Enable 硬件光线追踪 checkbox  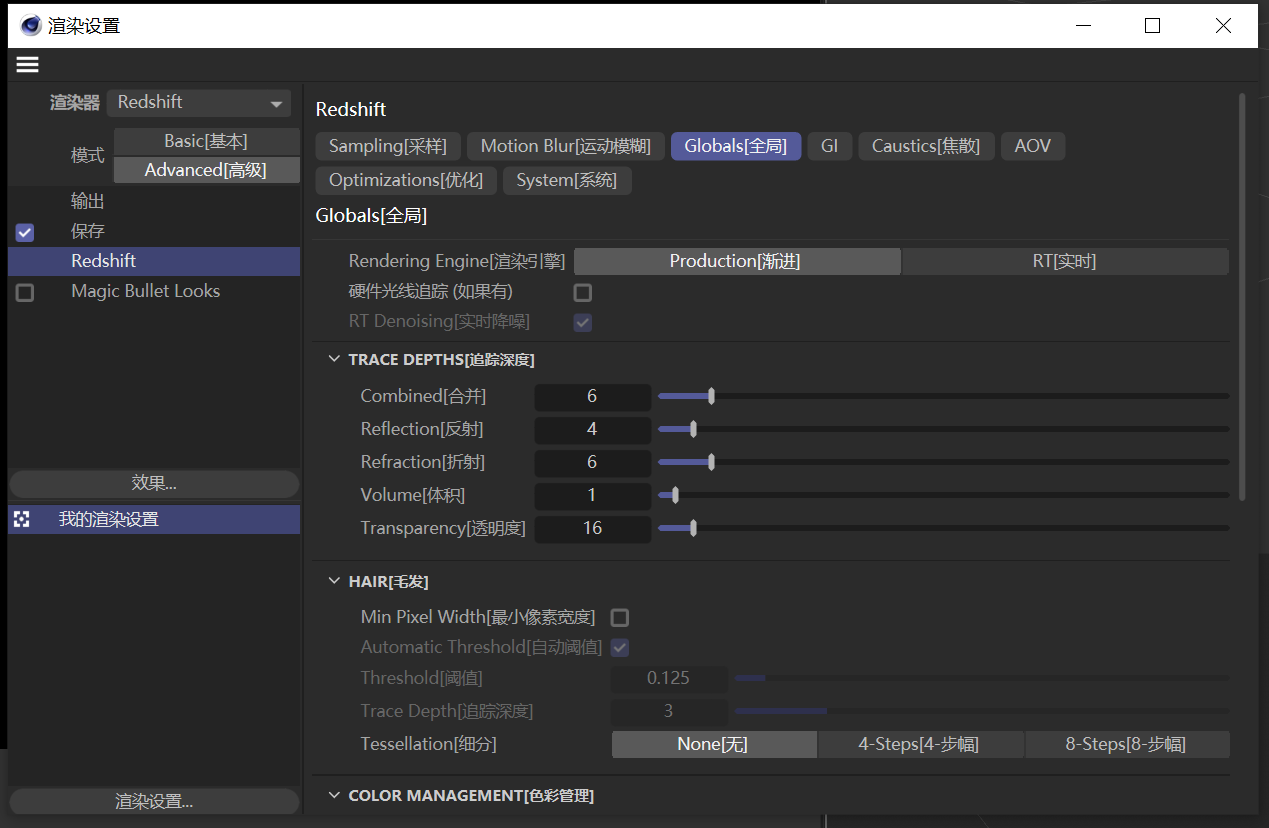coord(582,293)
